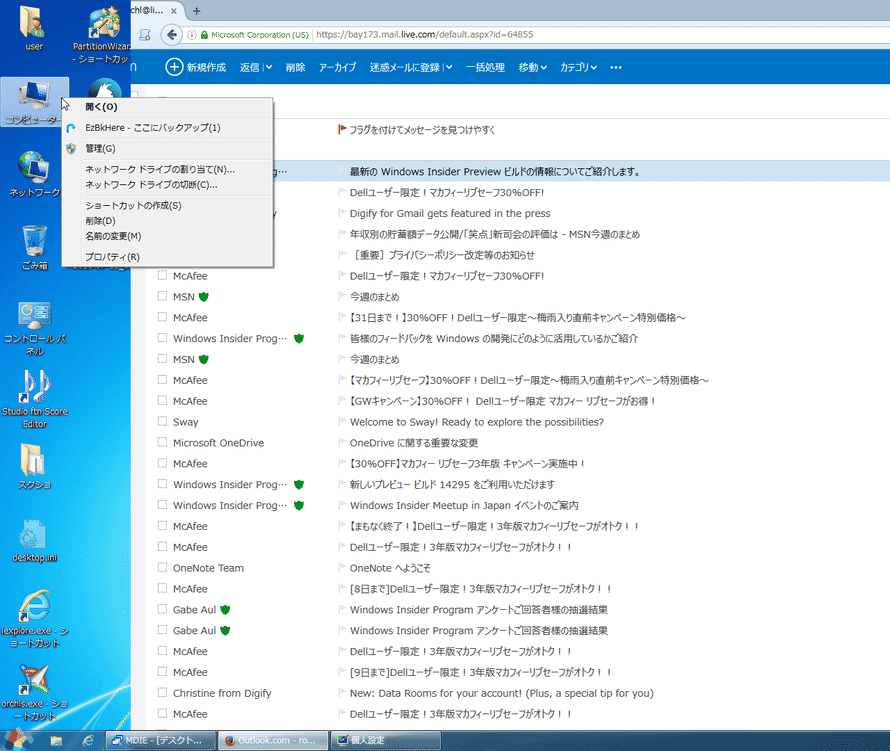Open the ［重要］プライバシーポリシー改定等のお知らせ email
890x751 pixels.
442,255
